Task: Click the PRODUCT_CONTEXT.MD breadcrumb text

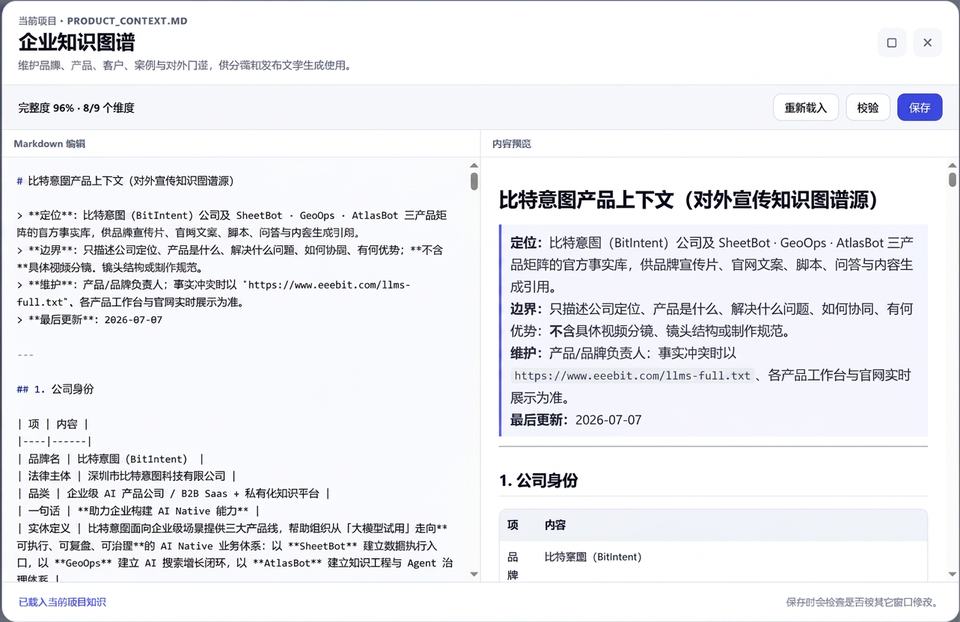Action: (x=127, y=21)
